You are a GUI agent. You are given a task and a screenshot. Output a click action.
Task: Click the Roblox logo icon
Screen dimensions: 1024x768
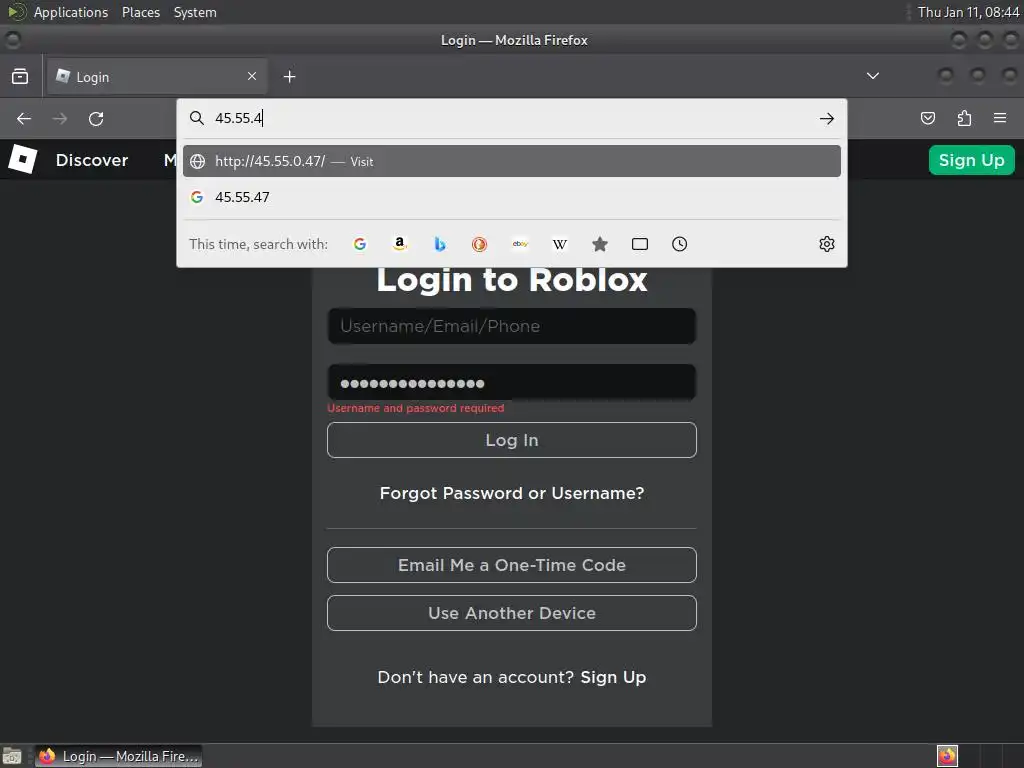(23, 159)
